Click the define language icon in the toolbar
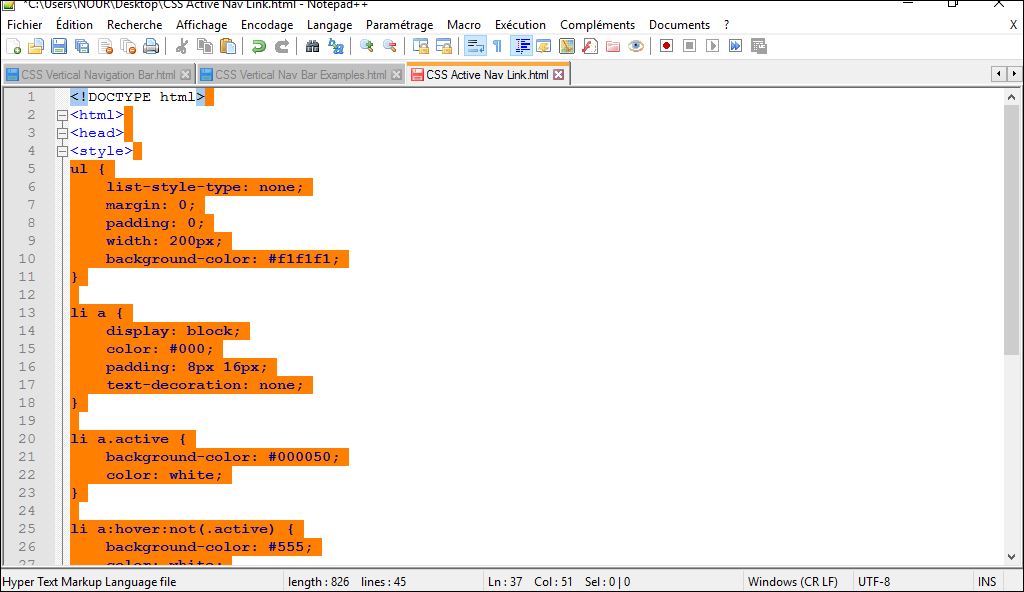The height and width of the screenshot is (592, 1024). 543,46
